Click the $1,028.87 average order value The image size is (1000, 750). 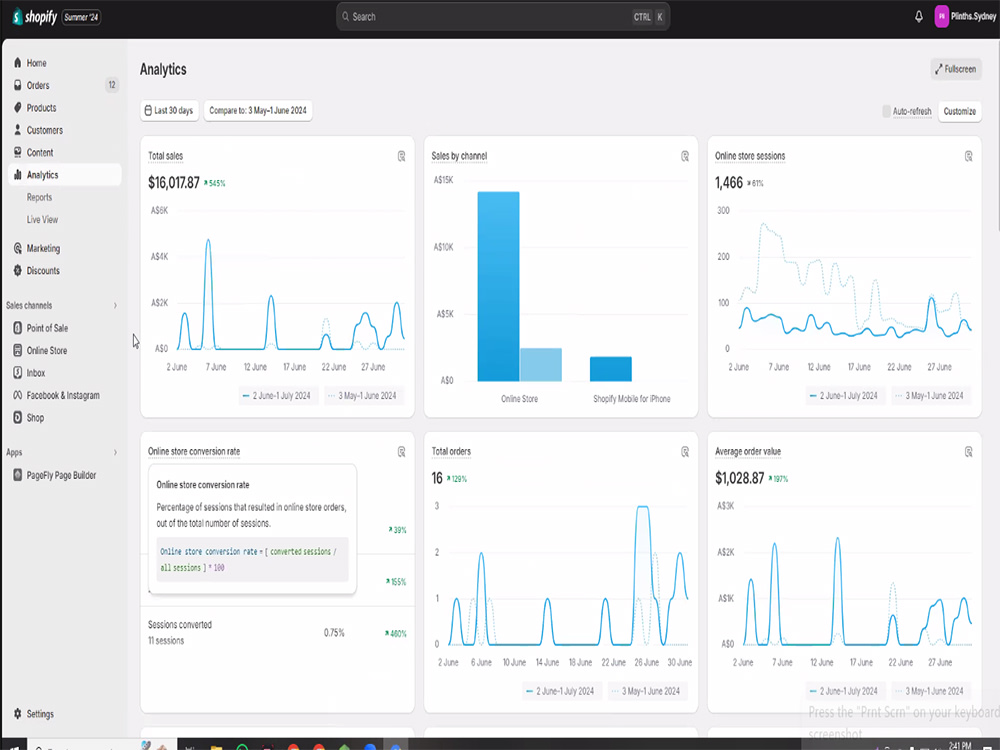pos(739,478)
